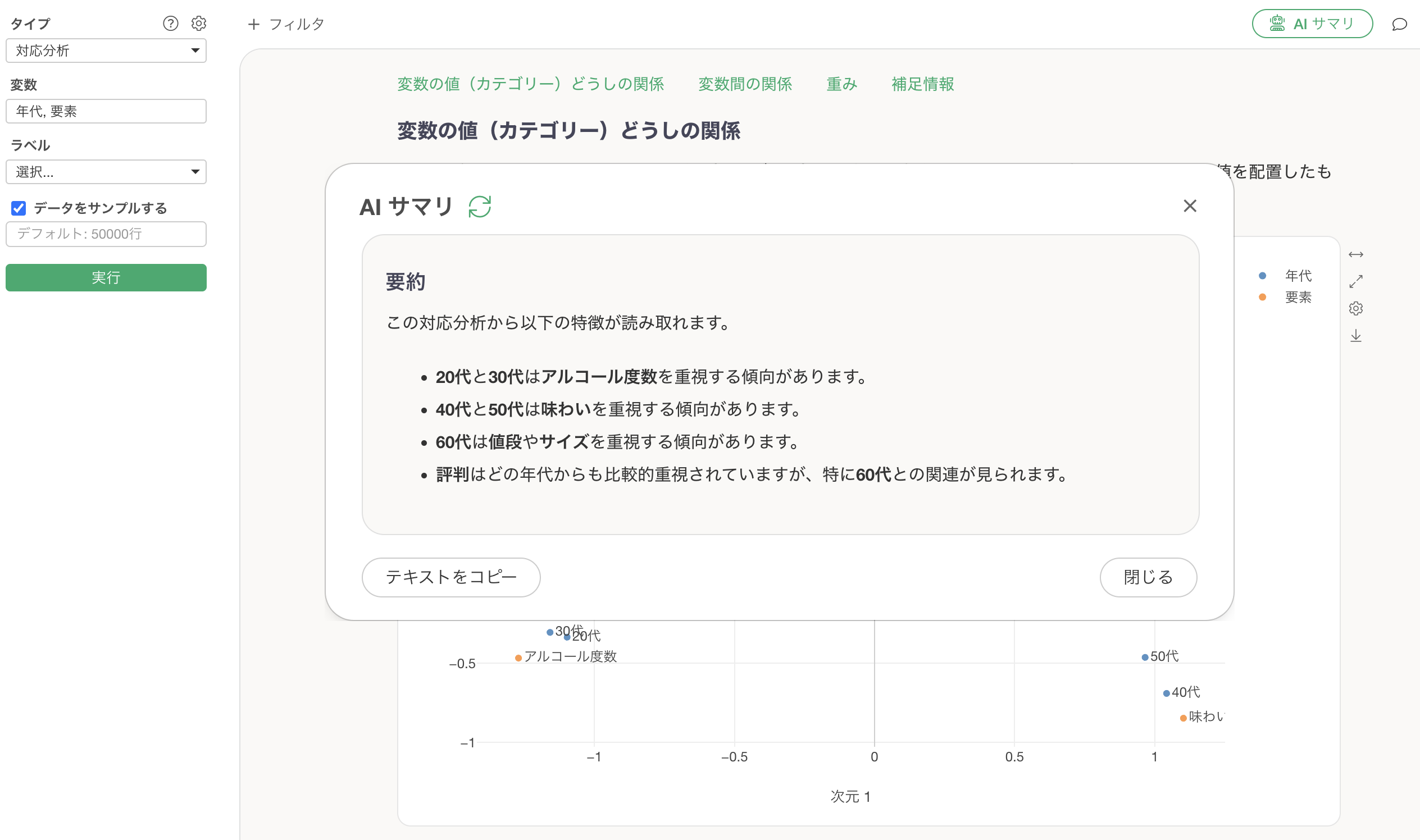Uncheck データをサンプルする checkbox
Image resolution: width=1420 pixels, height=840 pixels.
click(x=19, y=208)
